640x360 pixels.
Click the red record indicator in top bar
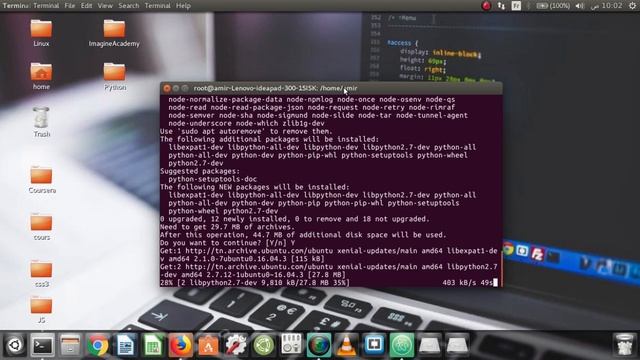click(486, 6)
